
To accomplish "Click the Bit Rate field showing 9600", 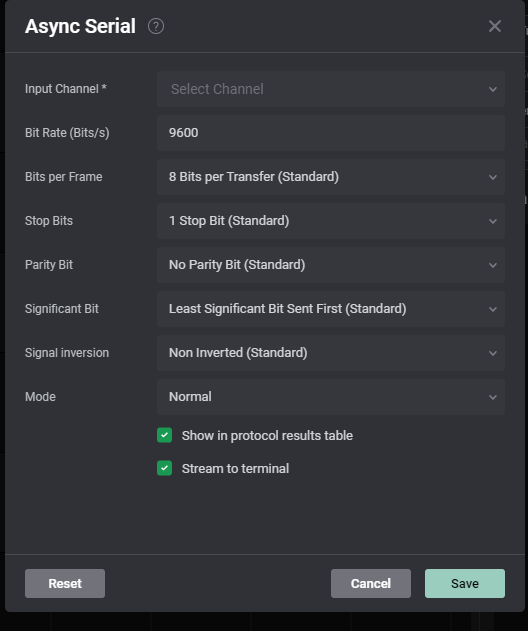I will click(x=331, y=133).
